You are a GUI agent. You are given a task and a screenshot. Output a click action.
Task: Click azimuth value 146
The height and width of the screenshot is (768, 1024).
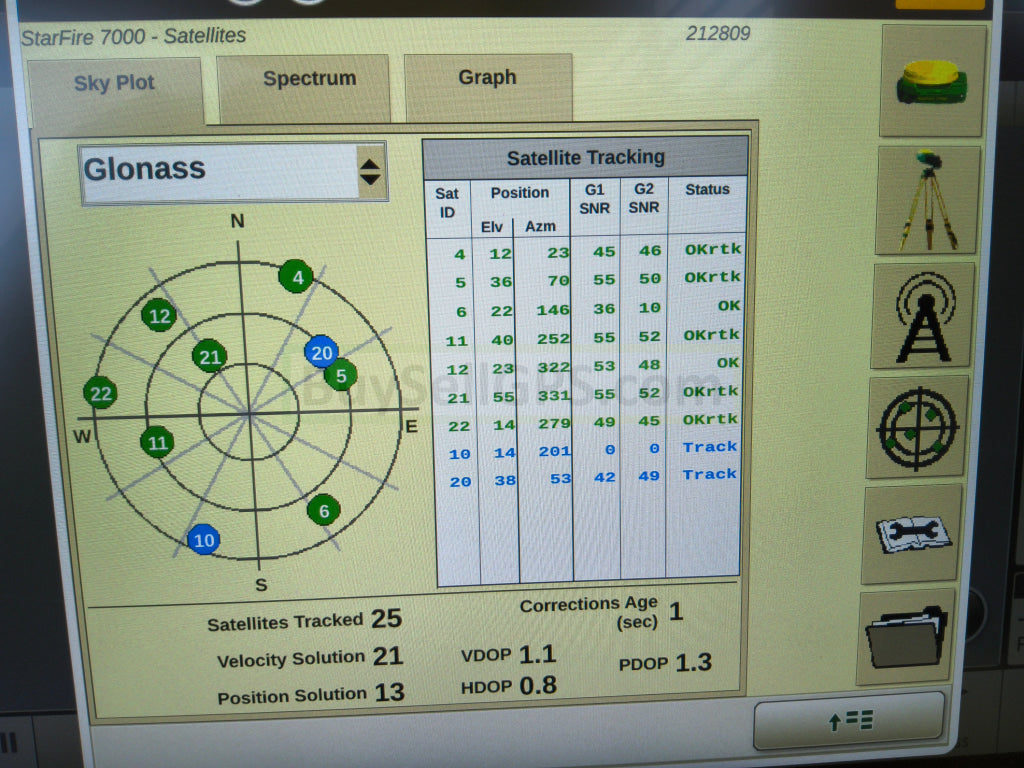[552, 310]
